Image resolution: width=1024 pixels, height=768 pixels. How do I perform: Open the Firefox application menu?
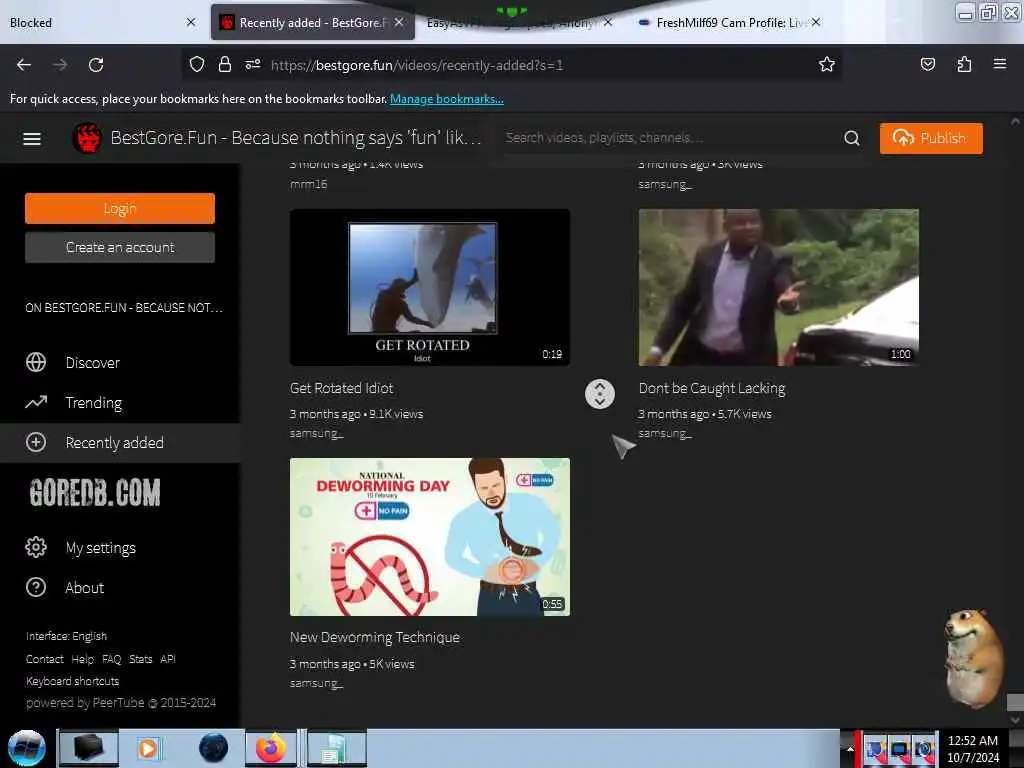(999, 64)
